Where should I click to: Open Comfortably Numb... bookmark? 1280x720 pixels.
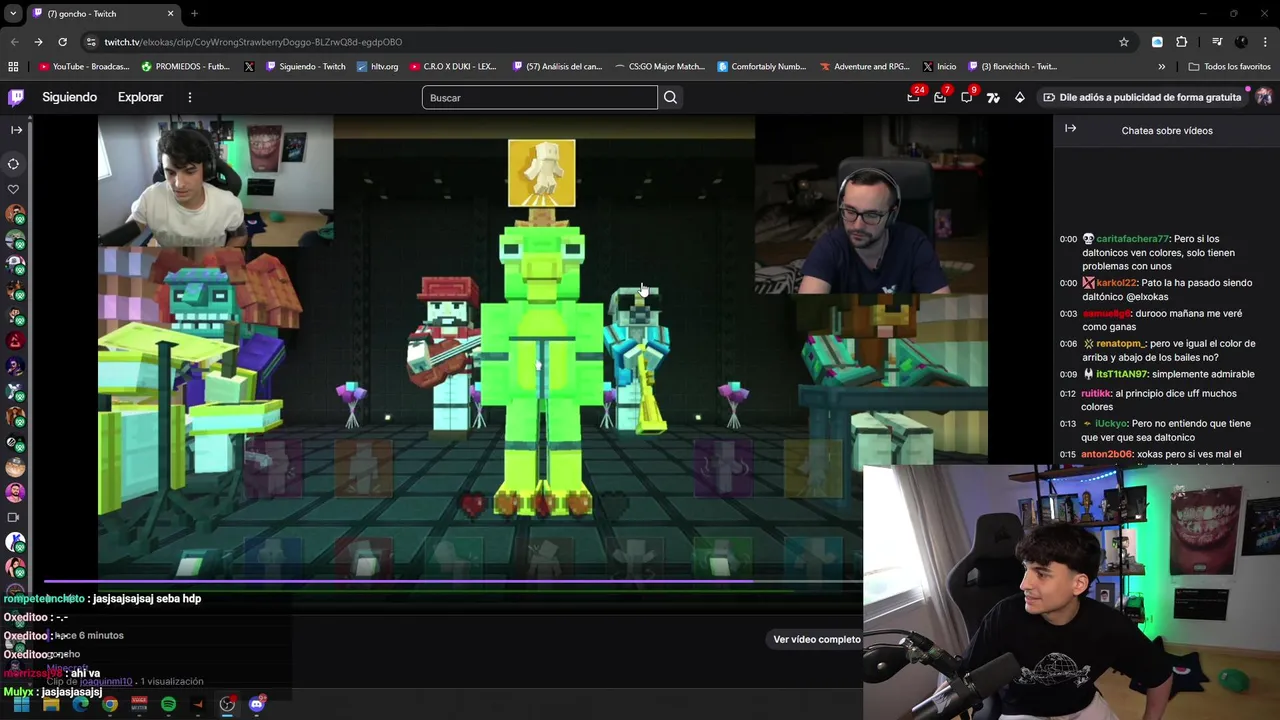(762, 67)
